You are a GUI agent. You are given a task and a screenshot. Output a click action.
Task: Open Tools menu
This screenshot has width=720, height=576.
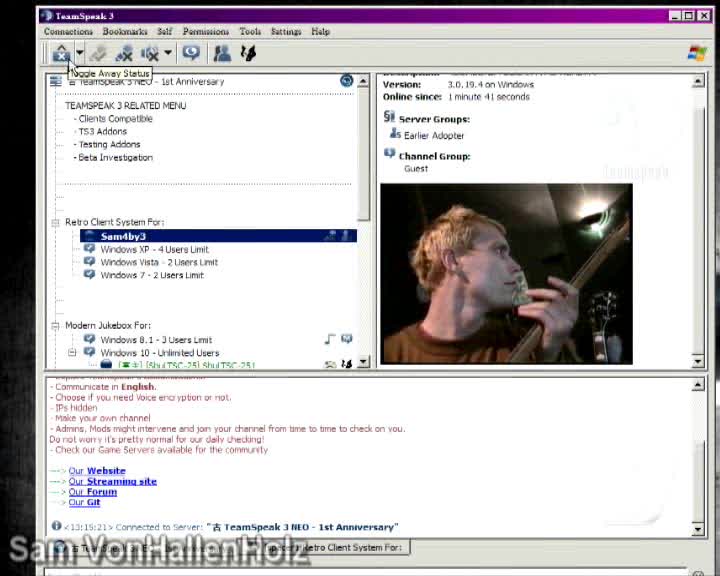coord(250,32)
